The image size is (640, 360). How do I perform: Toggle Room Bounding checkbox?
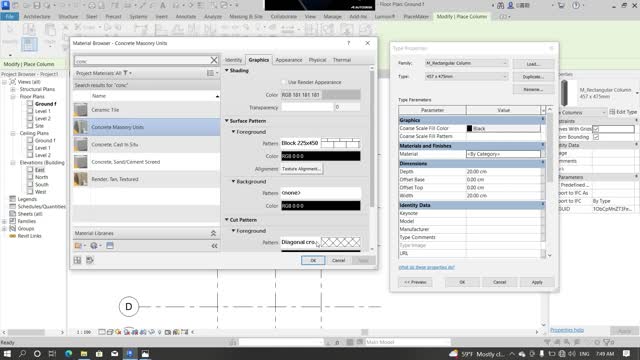(x=596, y=137)
